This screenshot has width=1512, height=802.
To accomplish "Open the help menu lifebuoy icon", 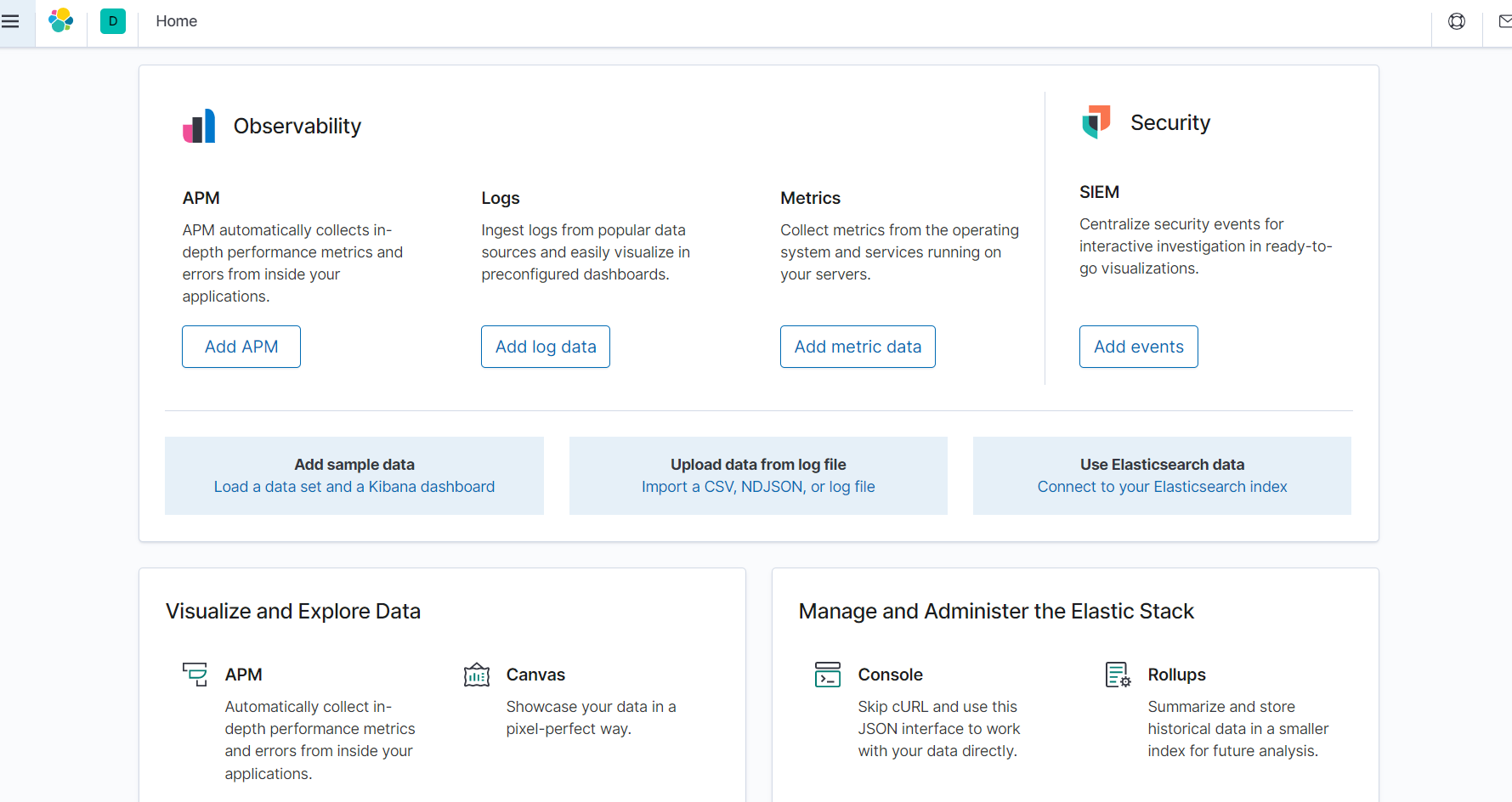I will pos(1457,21).
